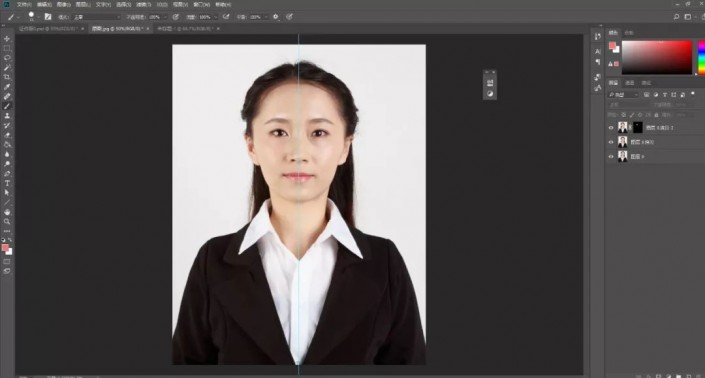Click toolbar background color swatch
This screenshot has height=378, width=705.
tap(9, 252)
